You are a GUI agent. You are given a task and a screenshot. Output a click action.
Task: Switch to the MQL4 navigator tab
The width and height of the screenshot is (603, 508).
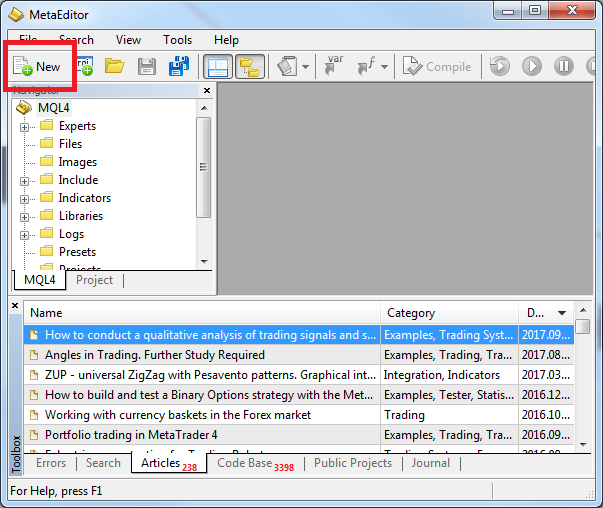pyautogui.click(x=40, y=280)
